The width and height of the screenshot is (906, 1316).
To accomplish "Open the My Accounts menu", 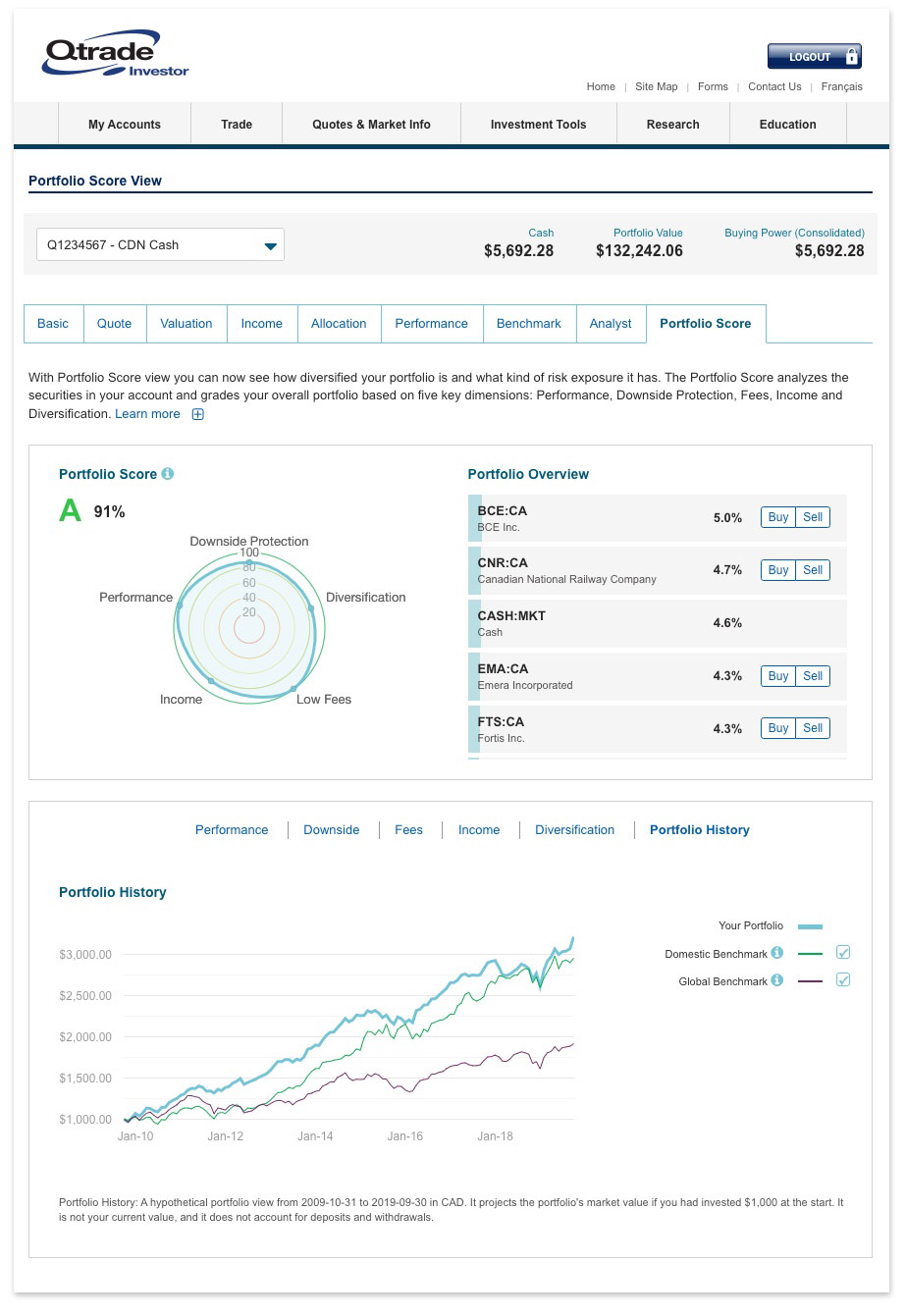I will coord(125,125).
